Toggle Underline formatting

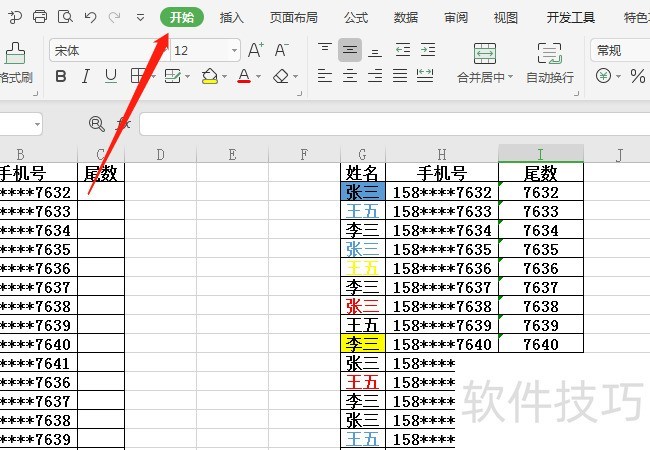[111, 76]
